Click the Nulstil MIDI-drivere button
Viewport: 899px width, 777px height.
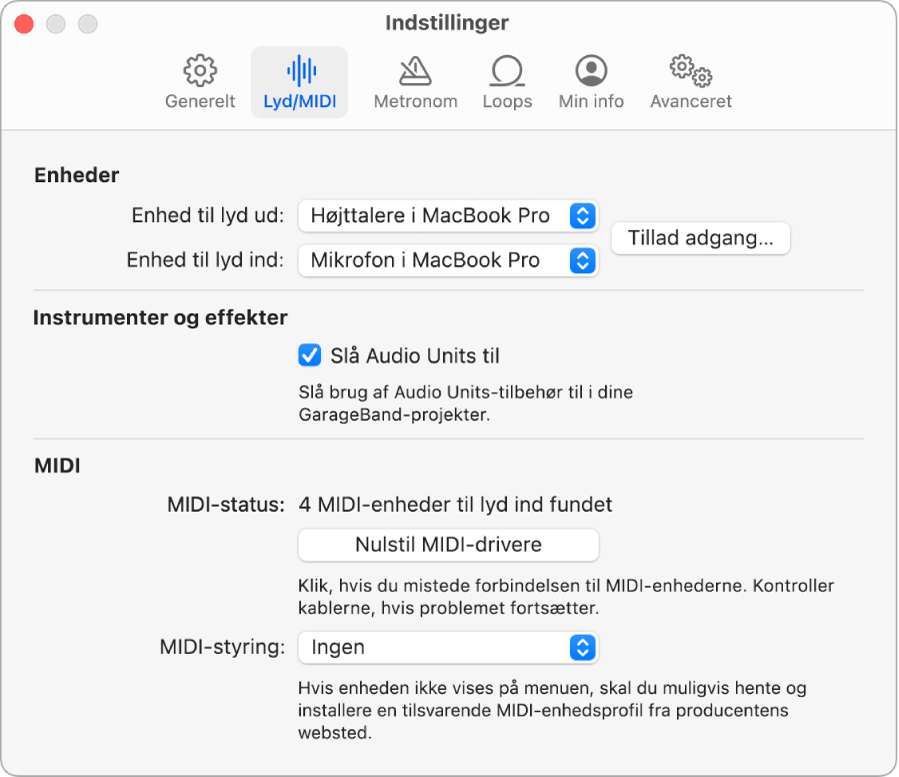click(x=448, y=545)
